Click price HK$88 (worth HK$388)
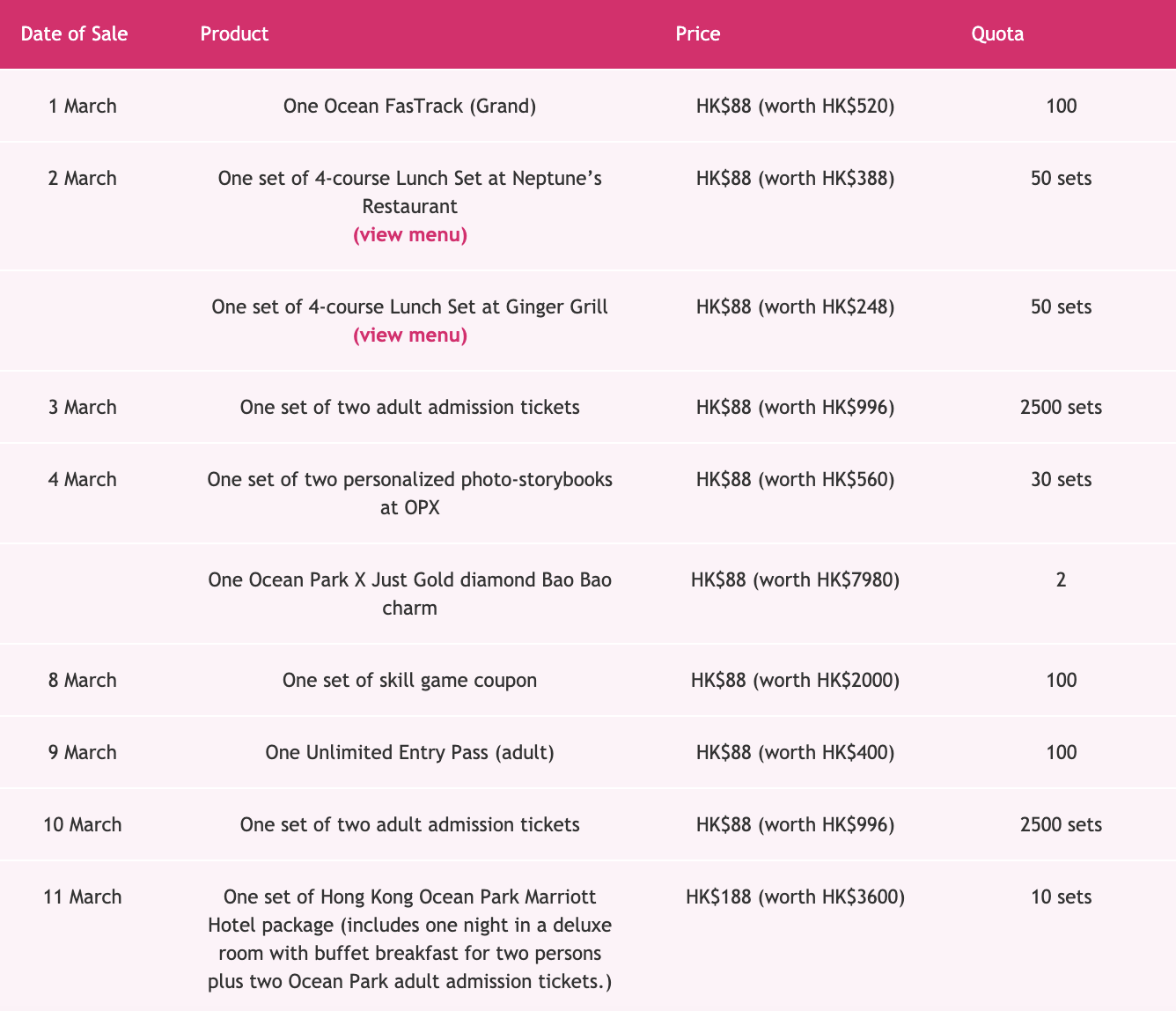Viewport: 1176px width, 1011px height. point(796,178)
